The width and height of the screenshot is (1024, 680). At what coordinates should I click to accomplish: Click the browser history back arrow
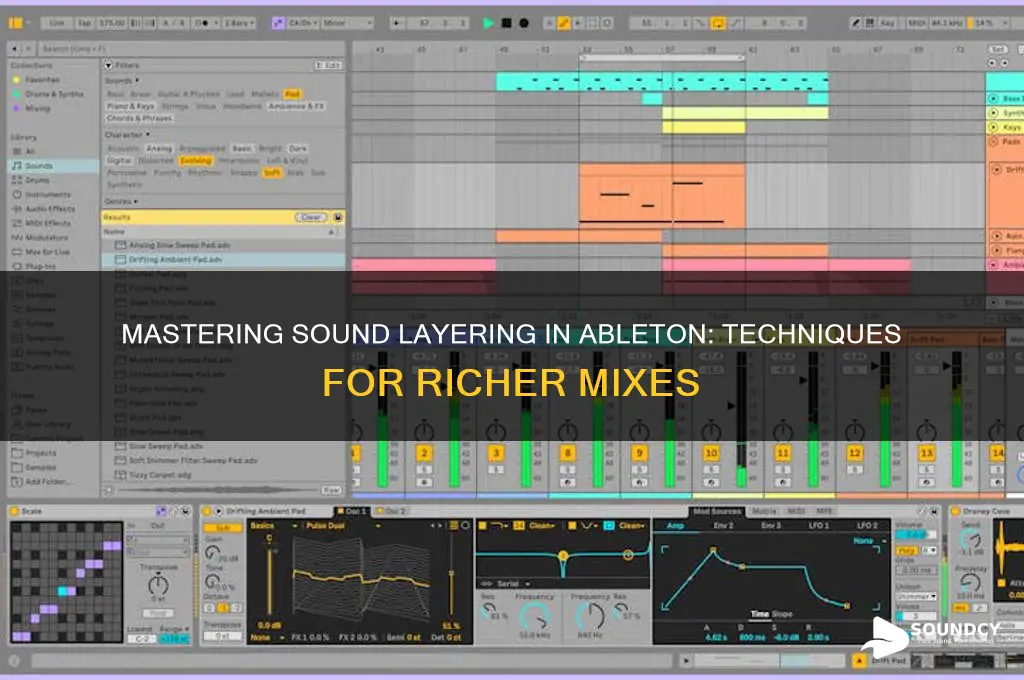point(14,48)
